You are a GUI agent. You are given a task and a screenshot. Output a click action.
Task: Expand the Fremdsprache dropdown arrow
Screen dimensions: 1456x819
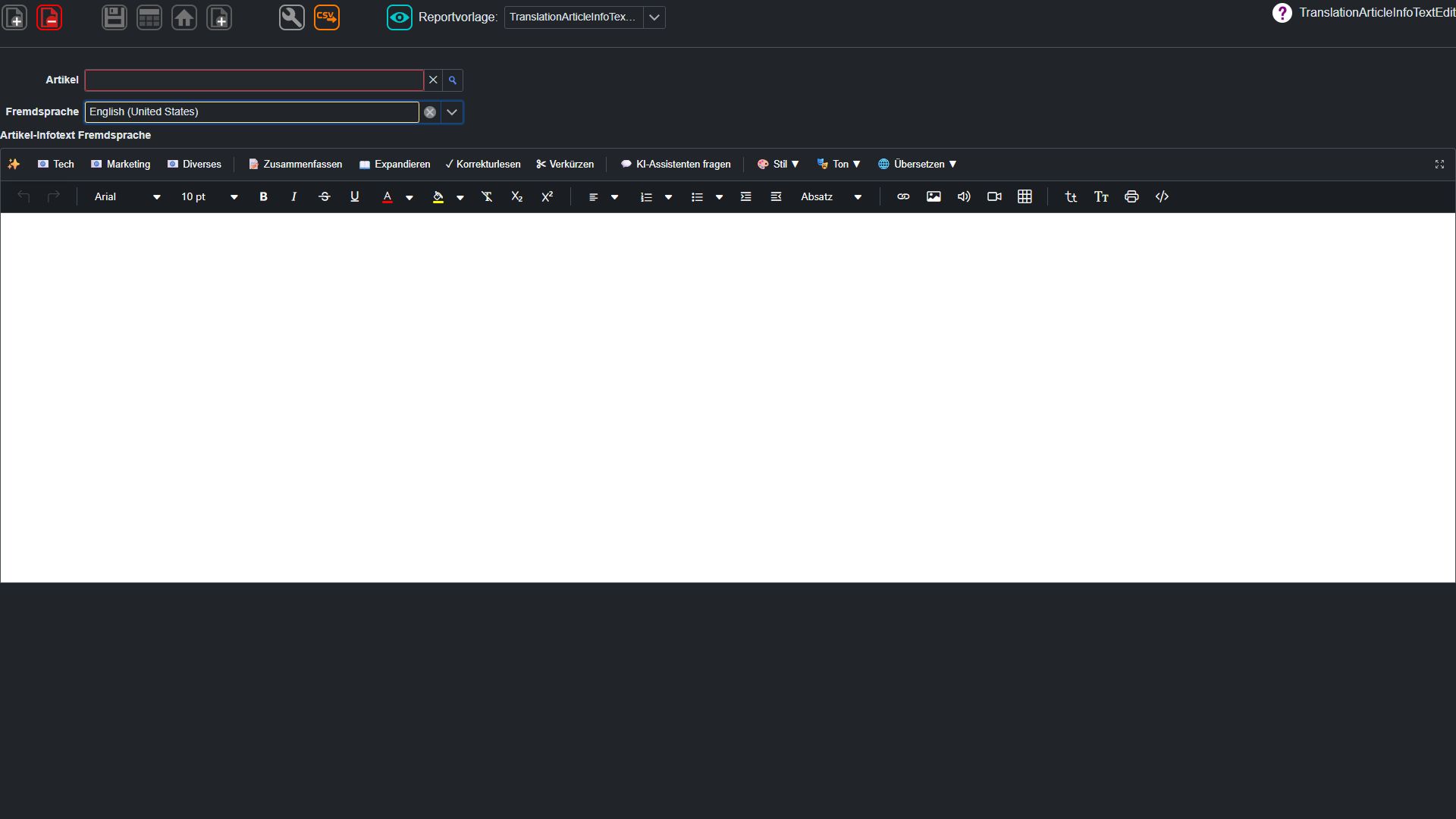452,112
